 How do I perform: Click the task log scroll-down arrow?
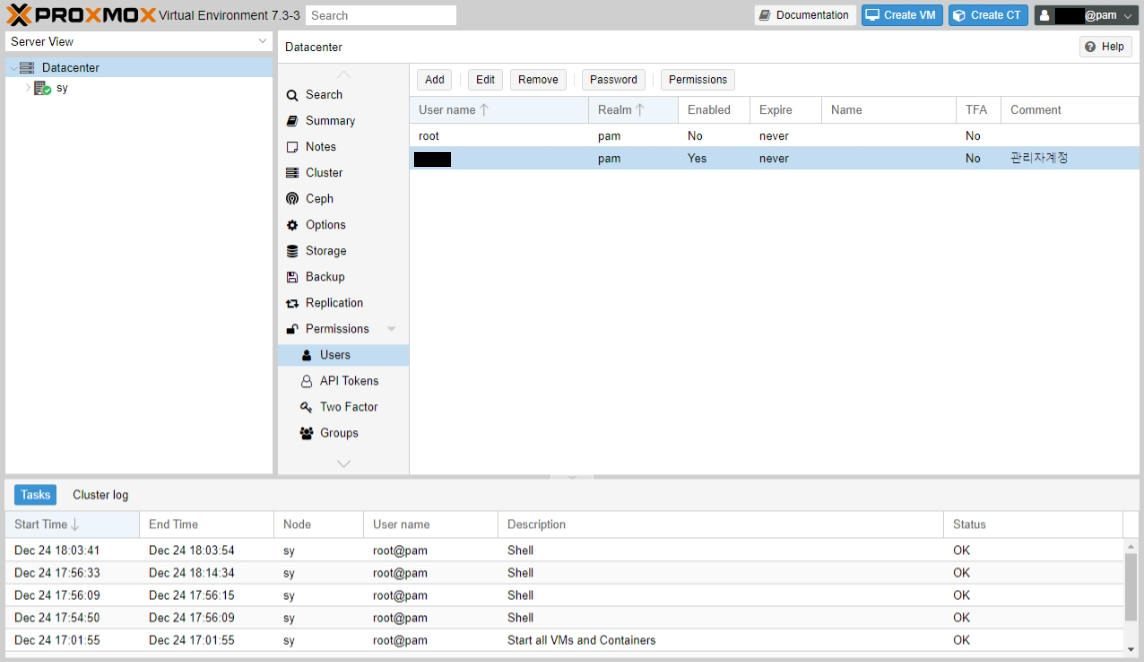(x=1130, y=649)
